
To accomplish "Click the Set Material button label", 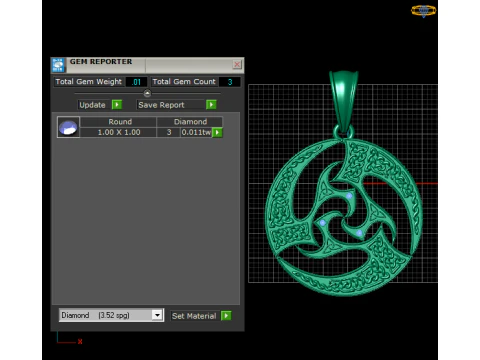I will click(194, 316).
